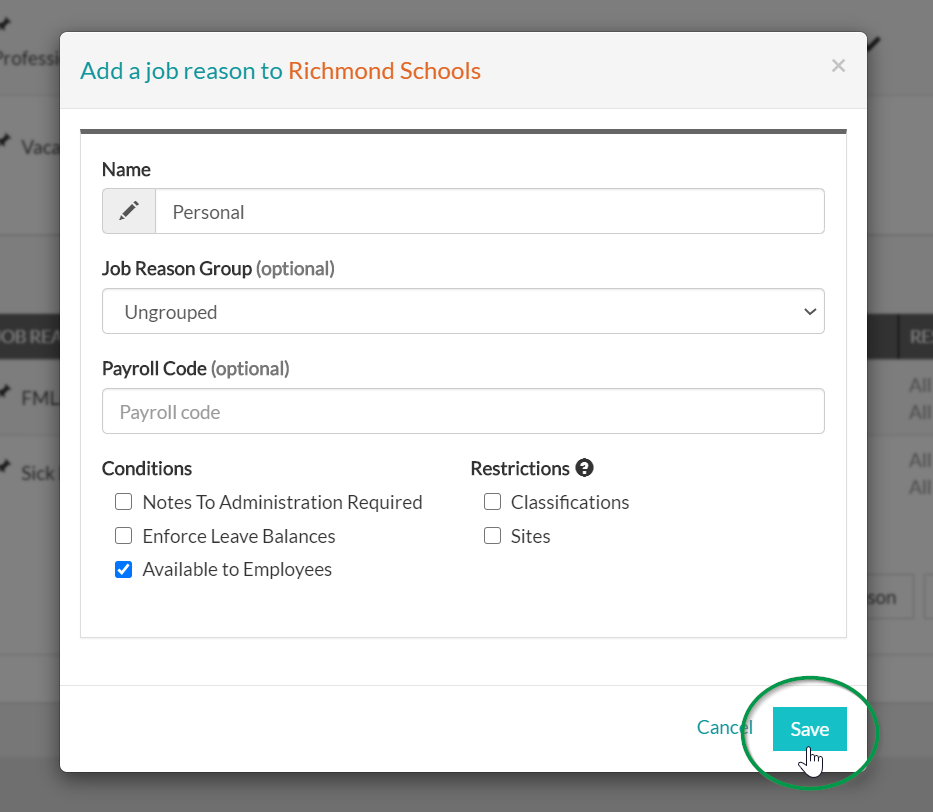Screen dimensions: 933x812
Task: Click the Conditions heading
Action: point(147,469)
